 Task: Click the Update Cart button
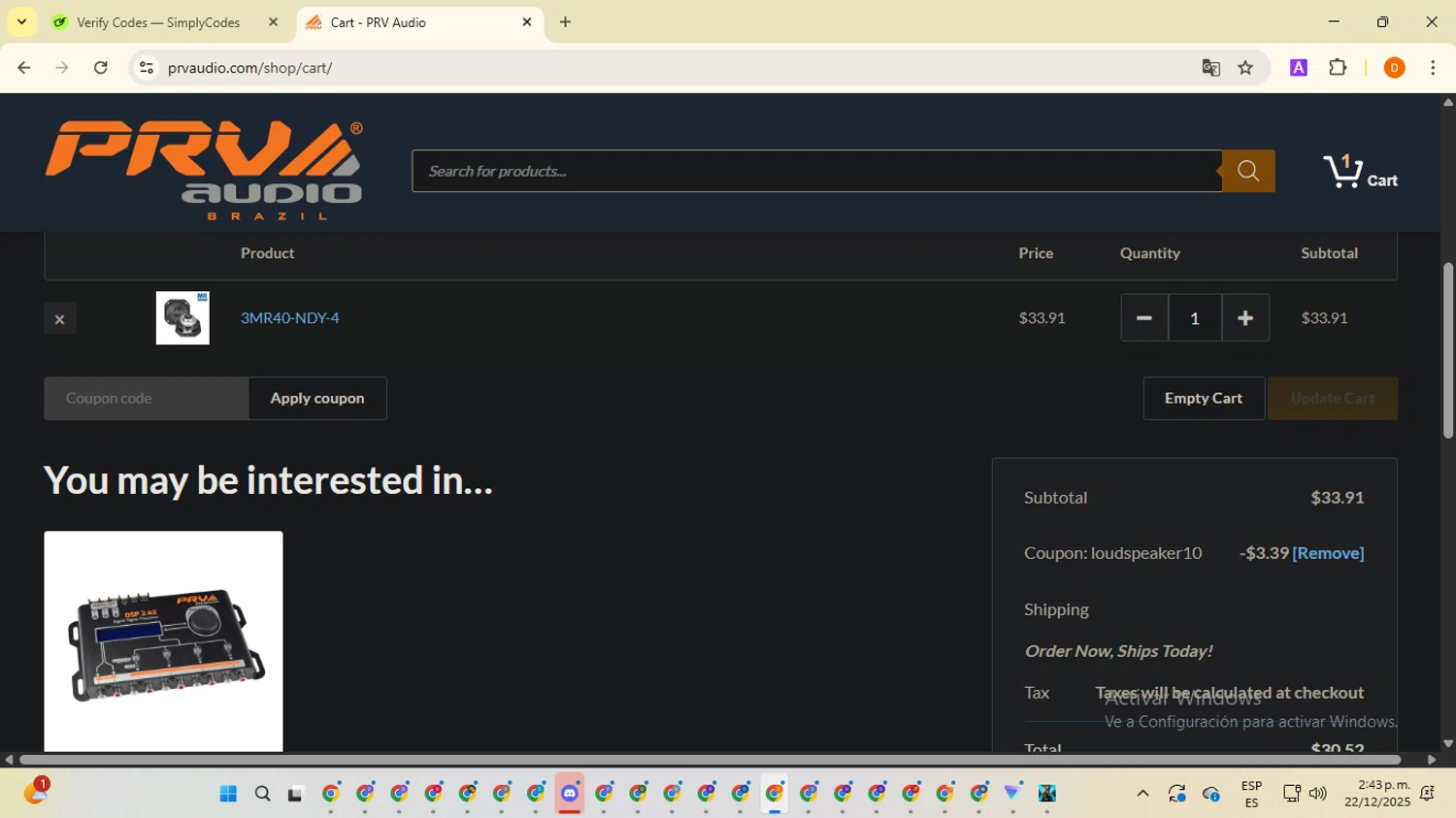(x=1333, y=399)
